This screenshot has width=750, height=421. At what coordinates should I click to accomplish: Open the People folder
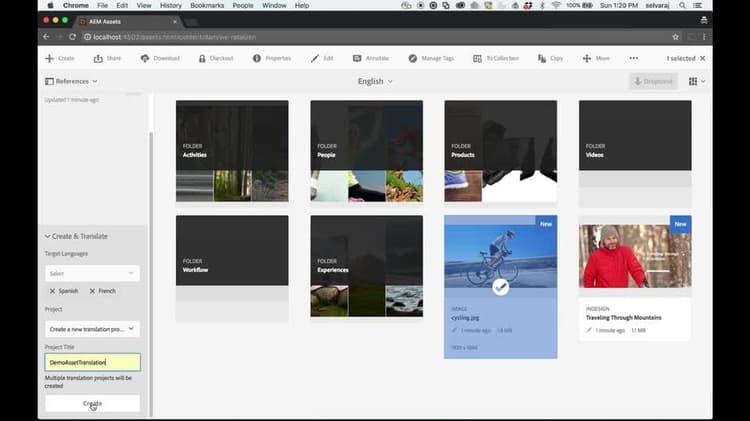point(366,151)
